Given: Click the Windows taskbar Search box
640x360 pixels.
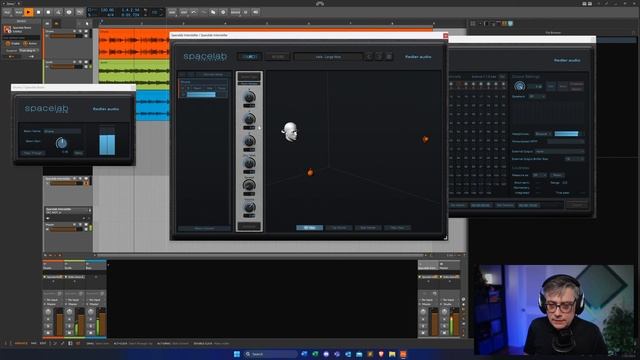Looking at the screenshot, I should [x=270, y=354].
